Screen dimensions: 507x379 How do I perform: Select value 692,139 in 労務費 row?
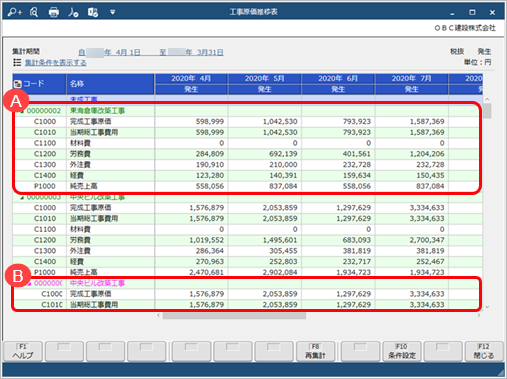coord(283,154)
